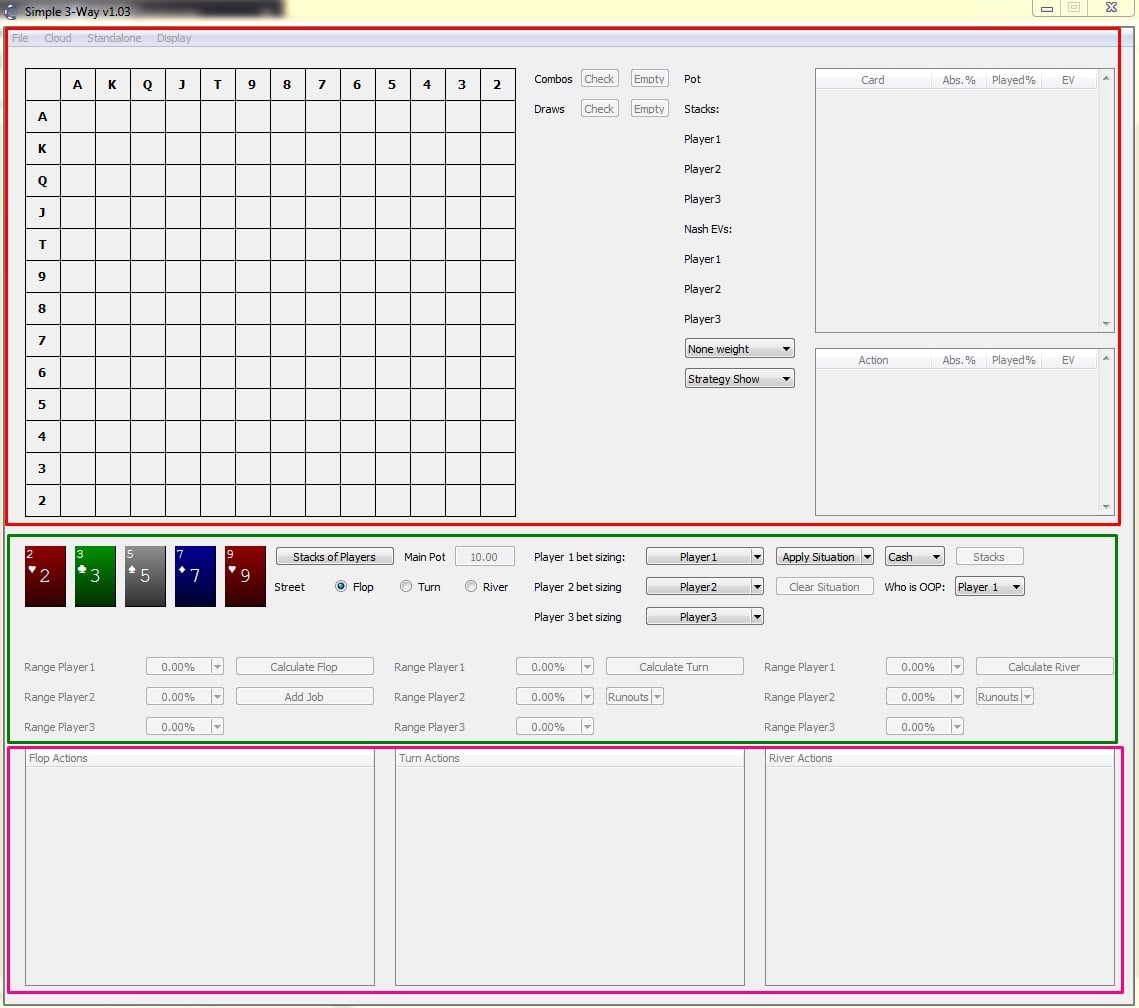Select the 7 of diamonds board card
This screenshot has width=1139, height=1008.
(194, 576)
